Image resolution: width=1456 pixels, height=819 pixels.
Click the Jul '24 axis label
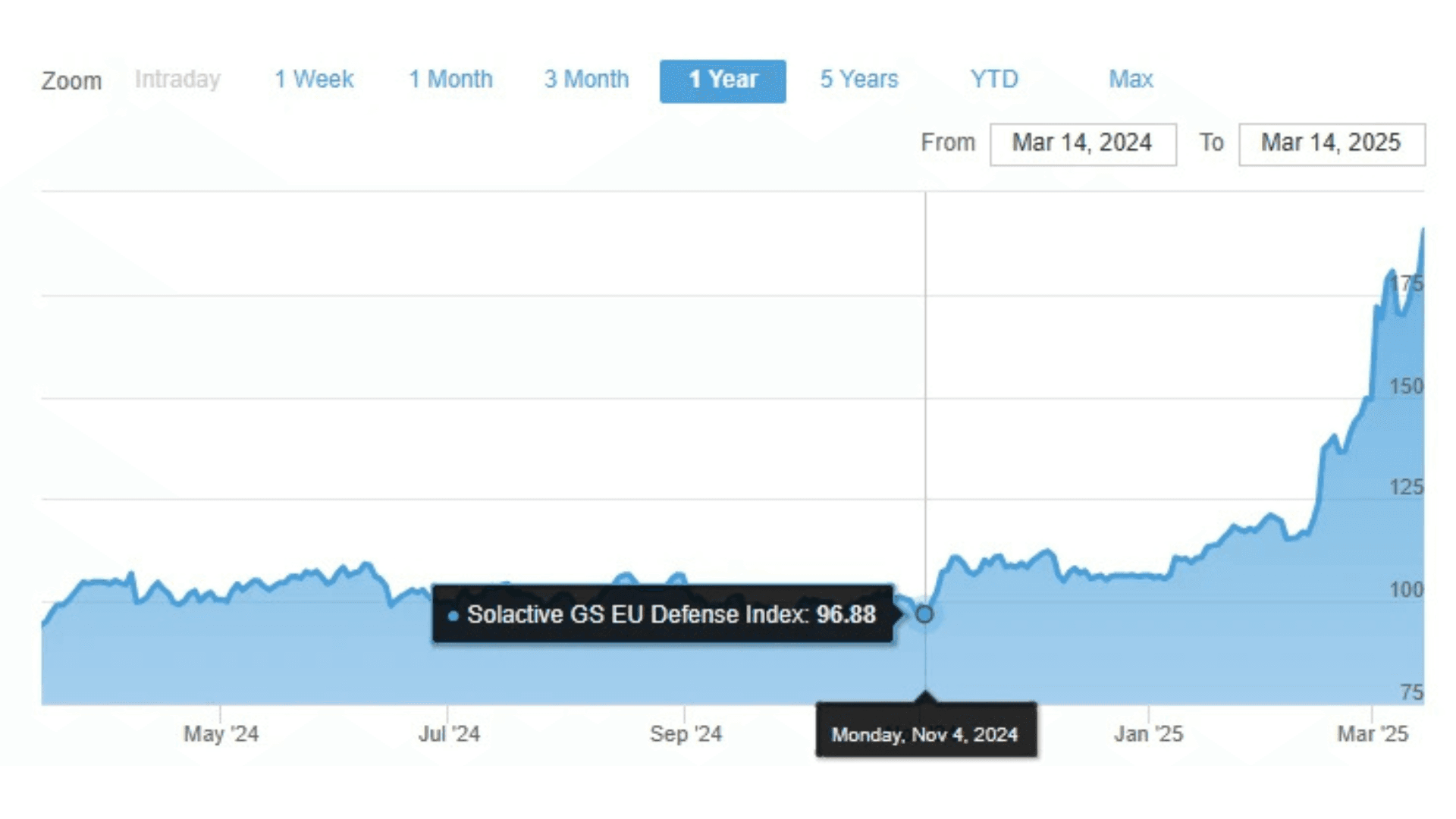point(449,734)
